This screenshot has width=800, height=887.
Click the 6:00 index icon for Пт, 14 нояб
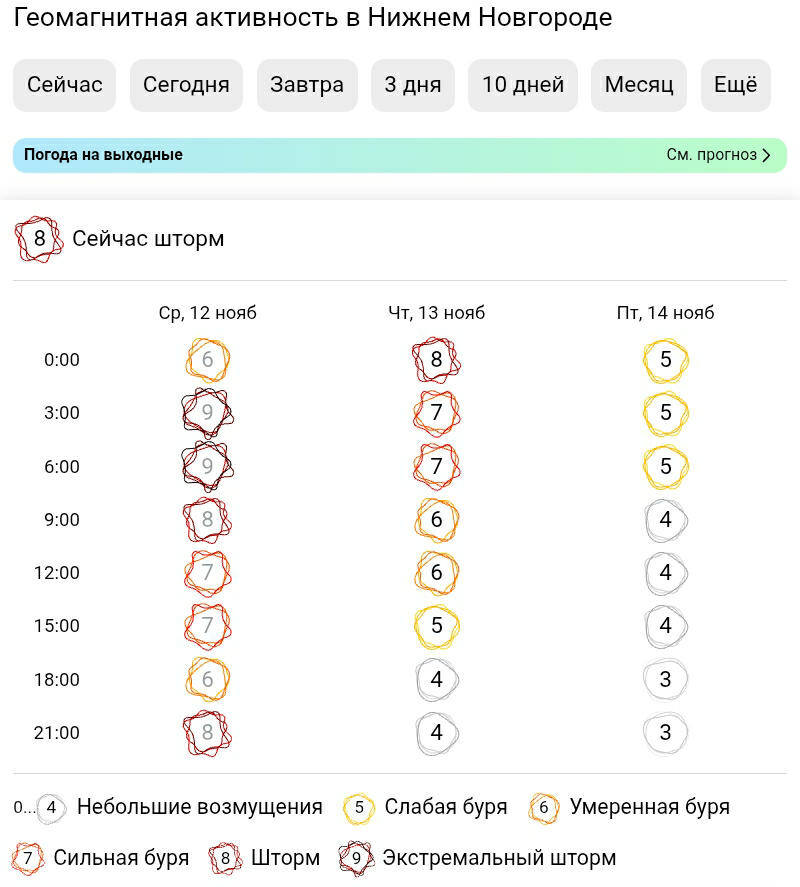666,466
